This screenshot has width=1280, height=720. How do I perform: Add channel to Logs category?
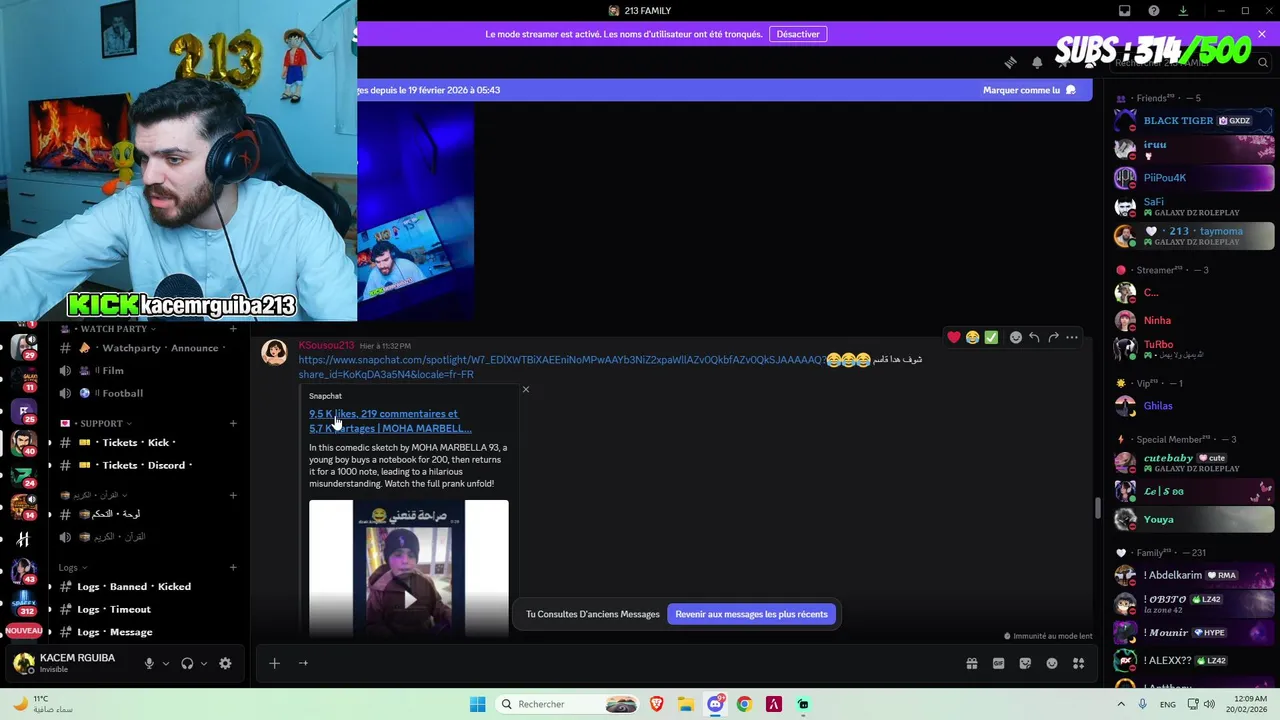233,567
